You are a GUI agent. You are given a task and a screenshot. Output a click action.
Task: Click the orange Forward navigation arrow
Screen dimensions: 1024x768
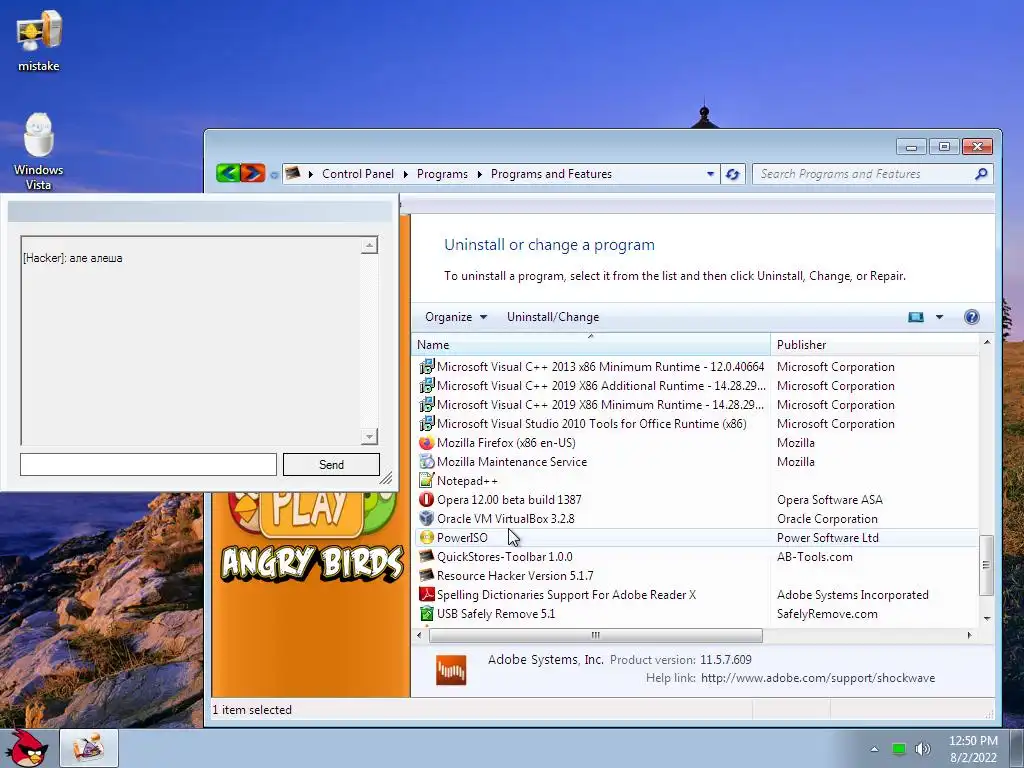pyautogui.click(x=253, y=173)
